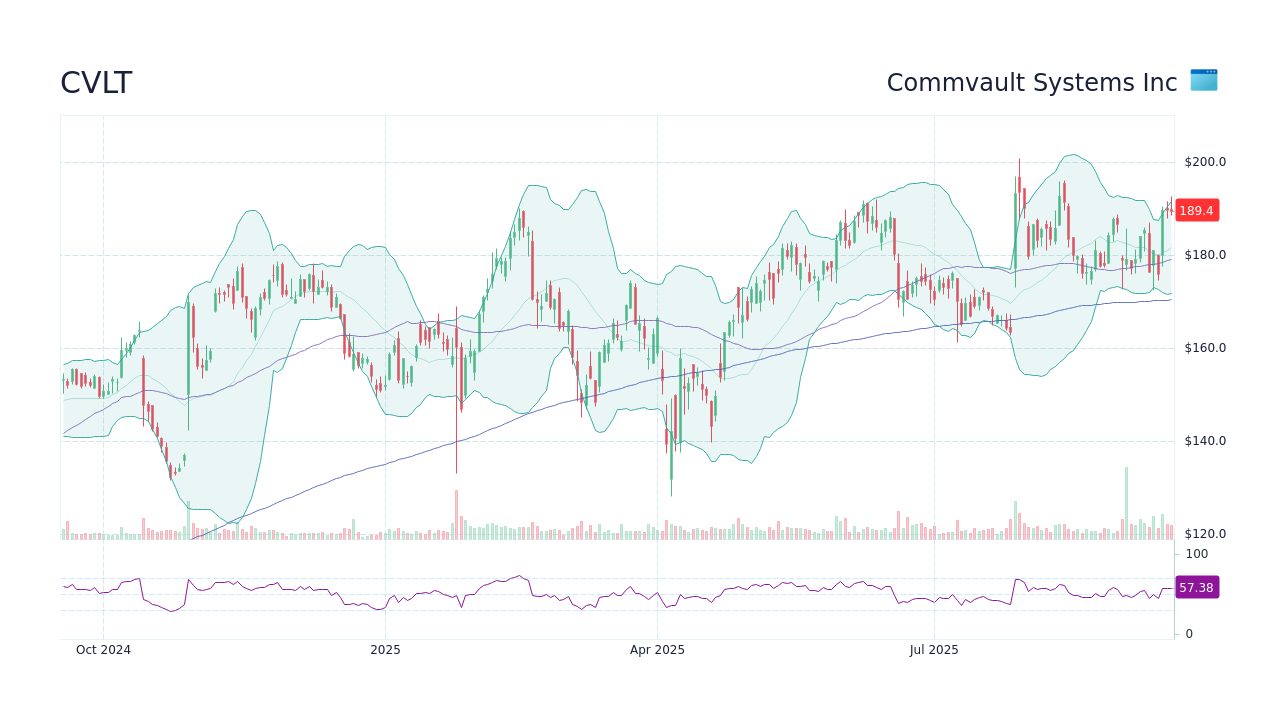Click the Jul 2025 date axis label
The image size is (1280, 720).
coord(934,650)
